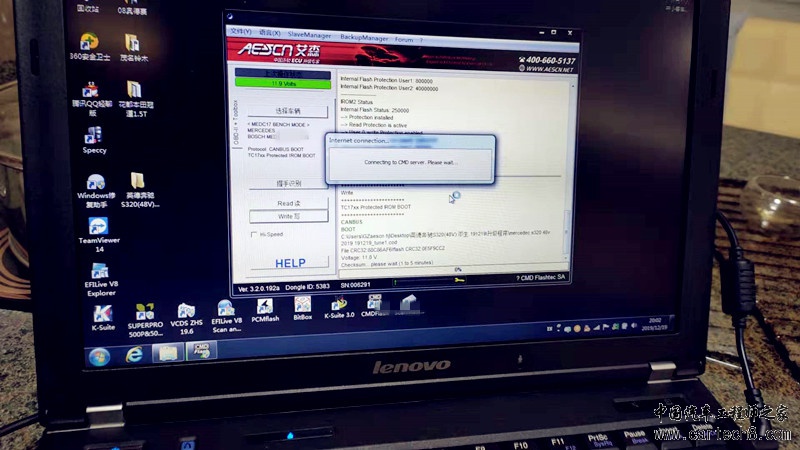Click log line 'Voltage: 11.8 V'
The height and width of the screenshot is (450, 800).
point(359,257)
